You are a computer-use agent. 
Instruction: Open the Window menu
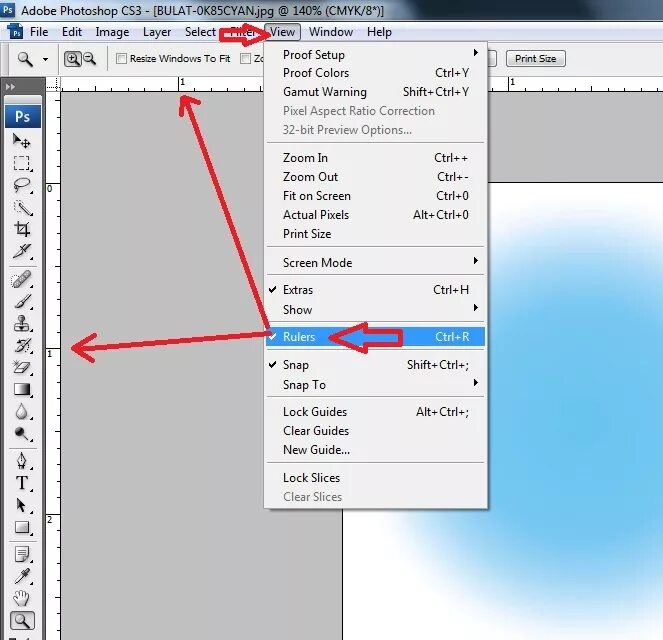tap(331, 32)
